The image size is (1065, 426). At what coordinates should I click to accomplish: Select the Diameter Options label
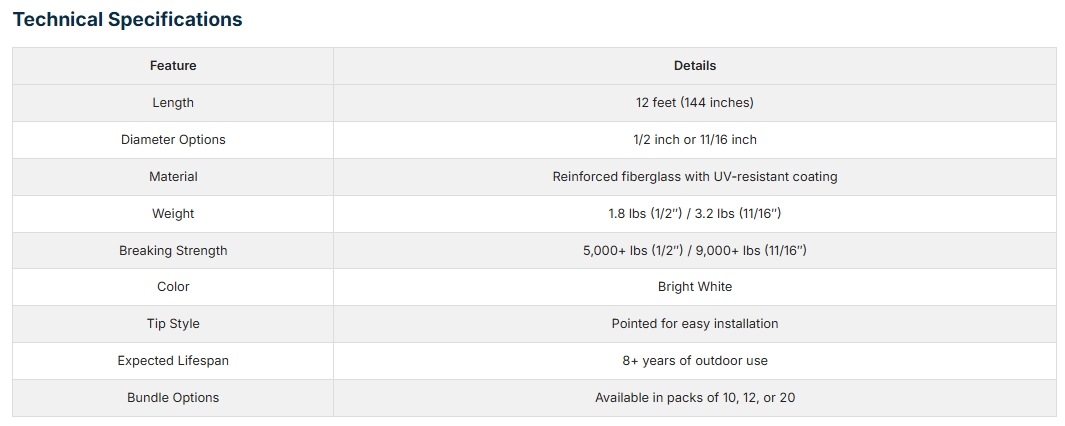point(173,140)
